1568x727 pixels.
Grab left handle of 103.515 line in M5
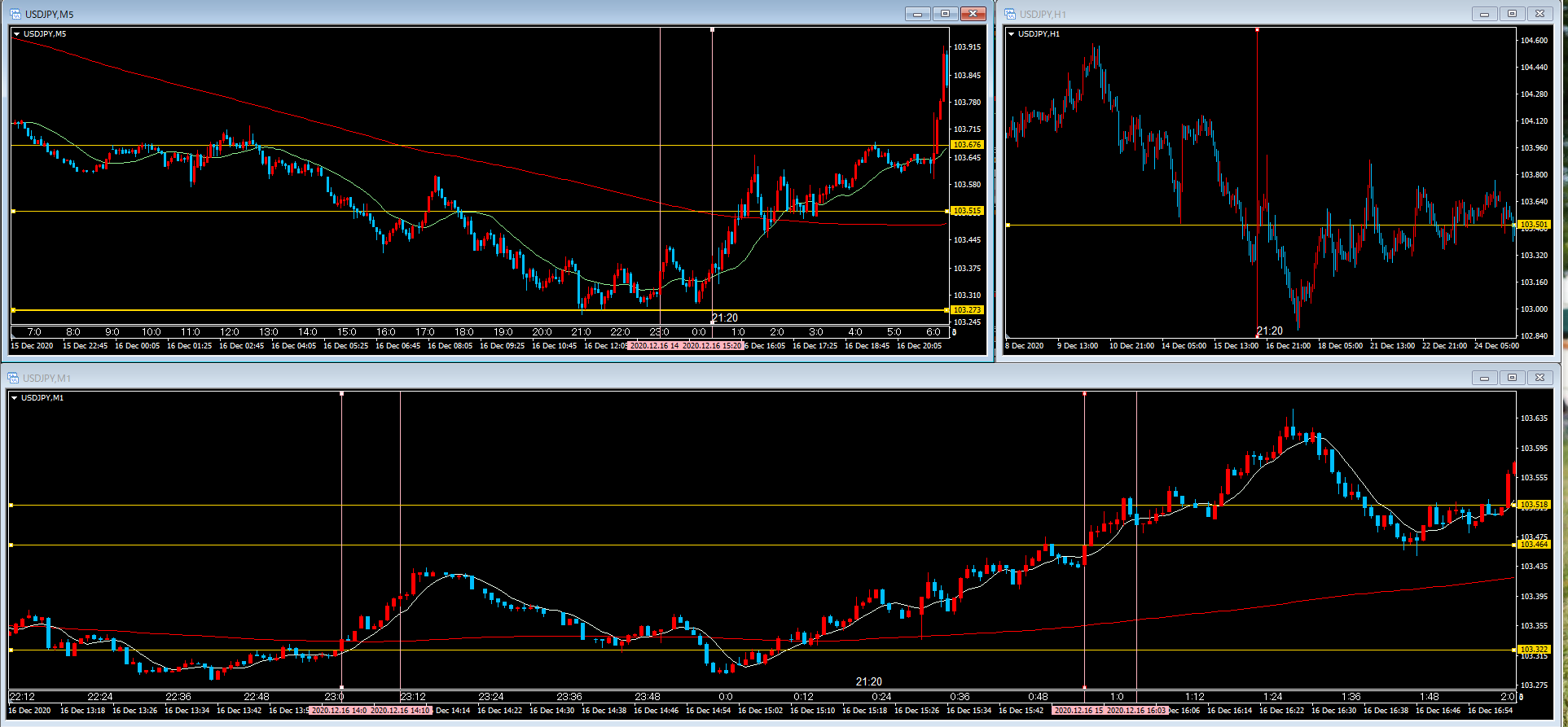click(x=13, y=212)
